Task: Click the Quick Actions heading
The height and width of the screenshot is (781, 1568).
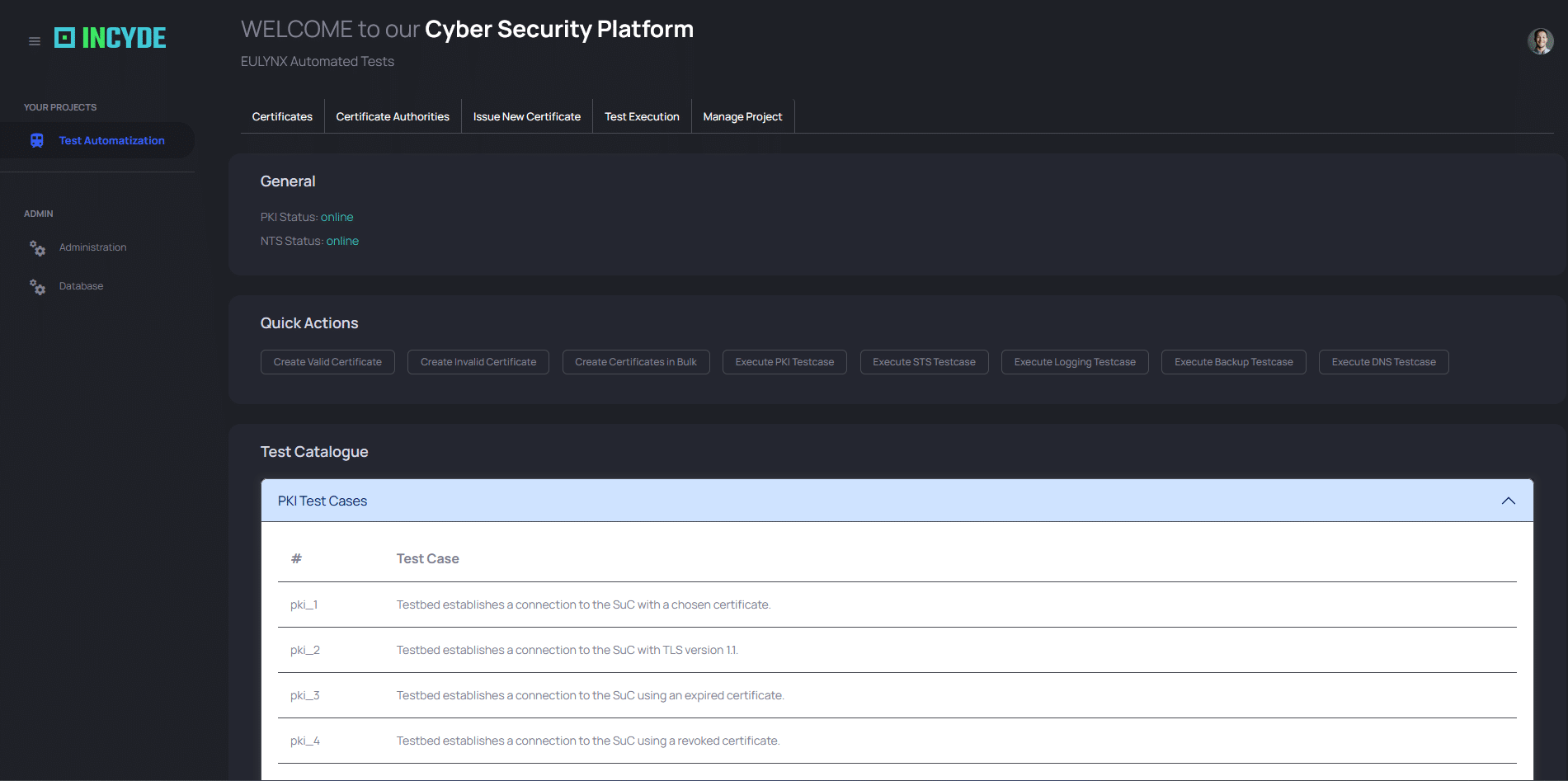Action: 309,323
